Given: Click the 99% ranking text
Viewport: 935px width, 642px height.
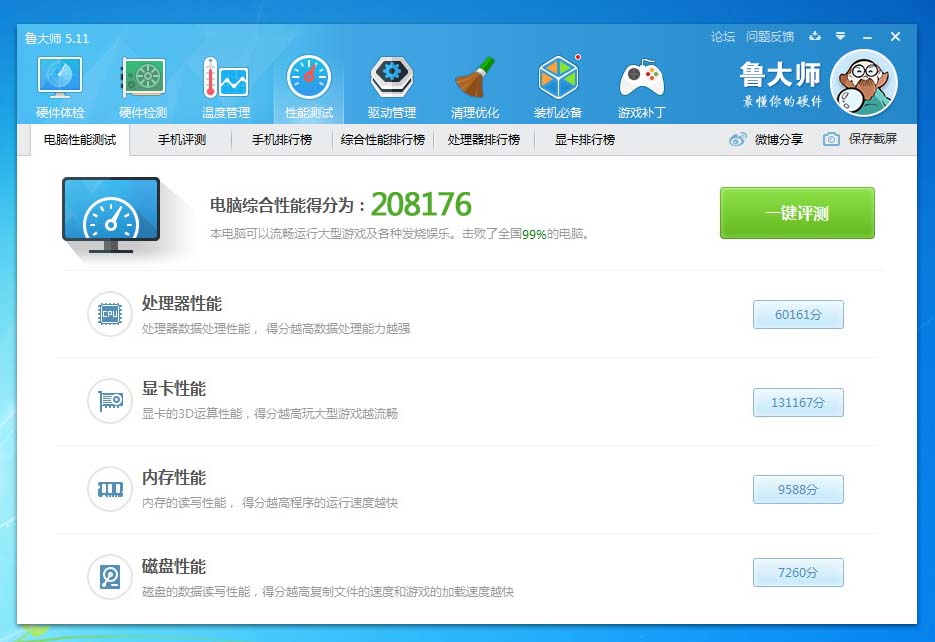Looking at the screenshot, I should click(x=534, y=234).
